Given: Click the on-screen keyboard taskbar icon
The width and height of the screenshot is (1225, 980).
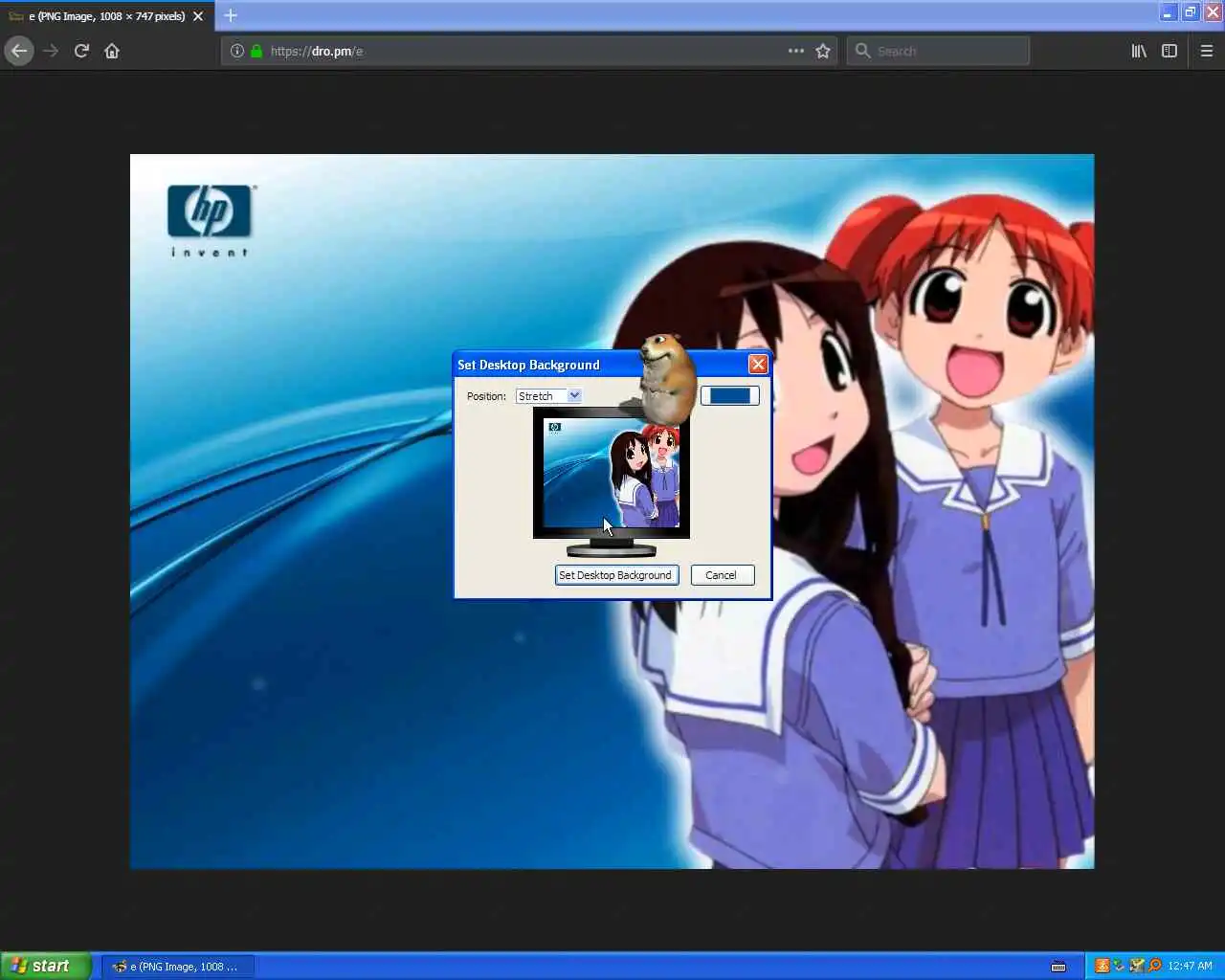Looking at the screenshot, I should click(x=1058, y=967).
